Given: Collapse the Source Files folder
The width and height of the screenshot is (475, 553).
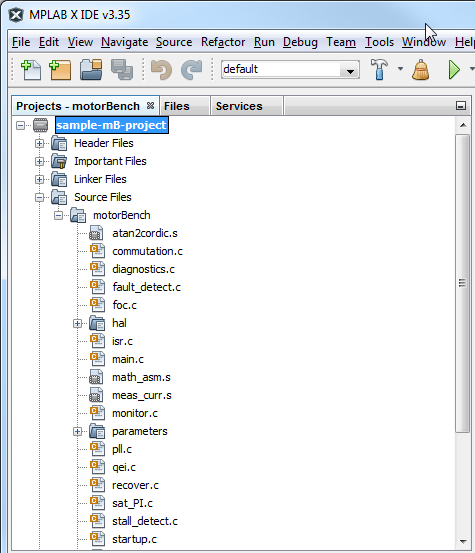Looking at the screenshot, I should click(39, 197).
